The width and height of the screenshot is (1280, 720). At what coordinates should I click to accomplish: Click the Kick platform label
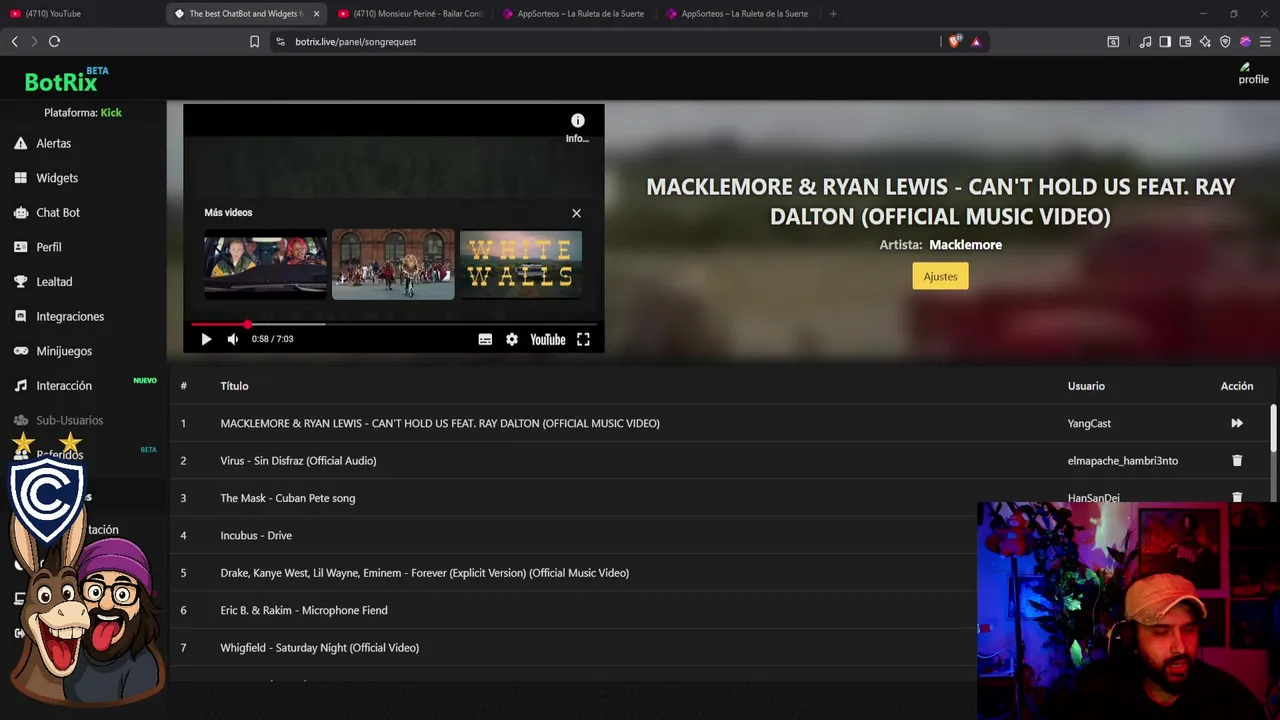(x=111, y=113)
